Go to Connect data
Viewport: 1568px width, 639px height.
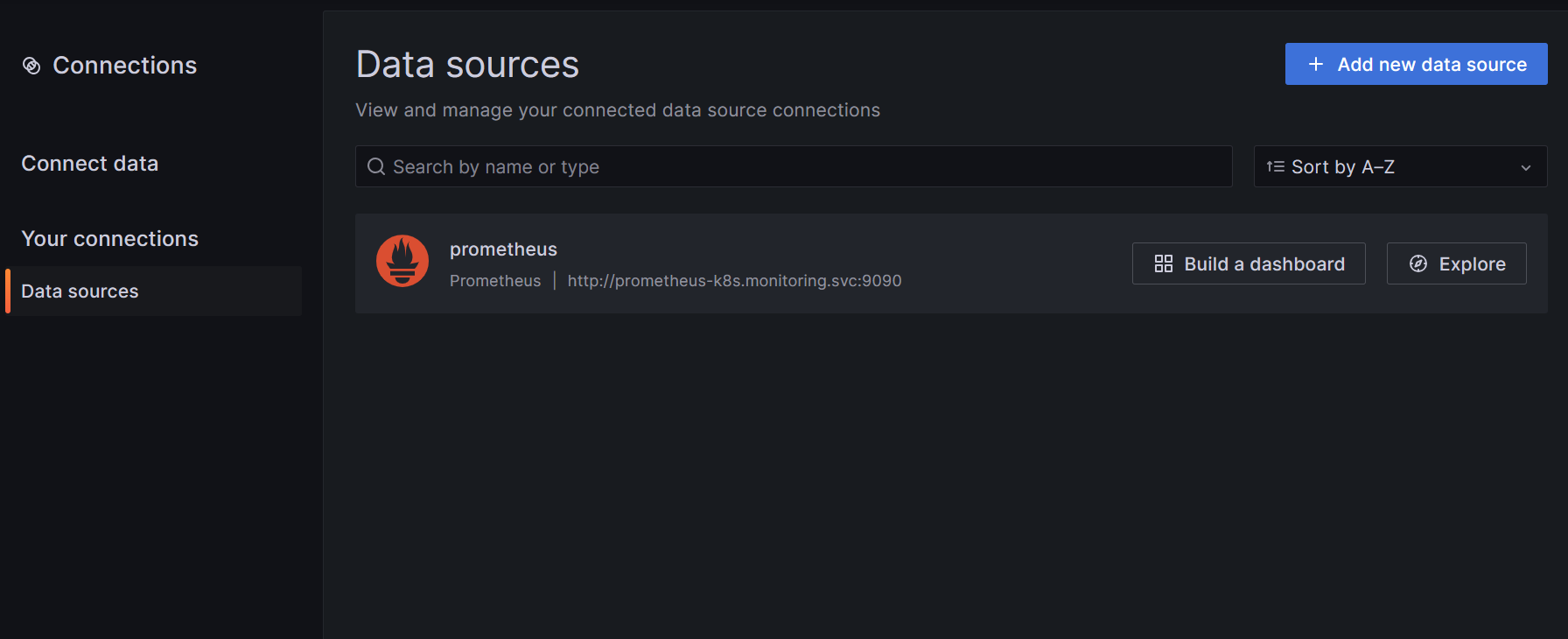coord(90,164)
